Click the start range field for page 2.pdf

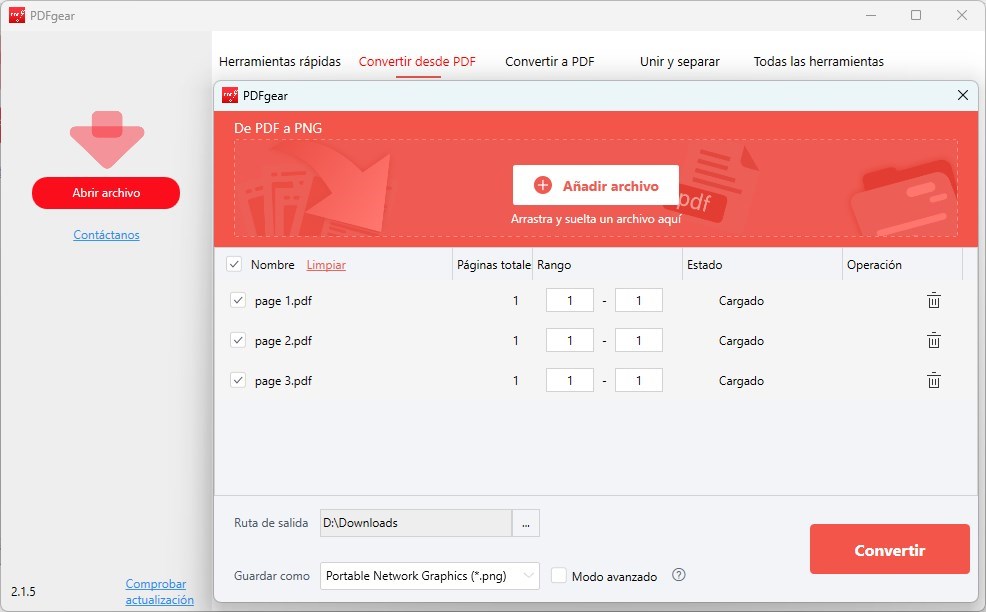570,340
